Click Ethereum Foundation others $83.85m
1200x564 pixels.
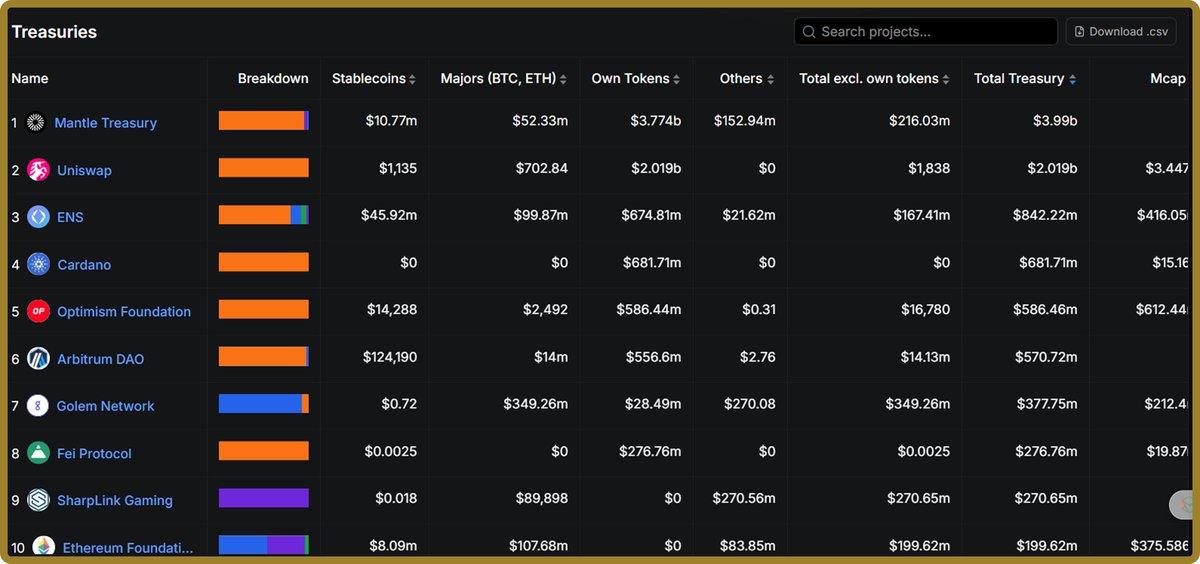pos(749,545)
